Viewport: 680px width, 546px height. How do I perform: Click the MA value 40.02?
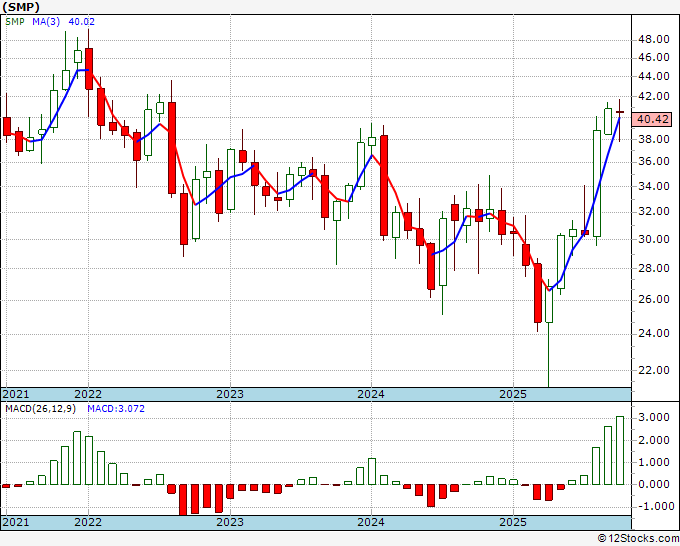[x=82, y=22]
